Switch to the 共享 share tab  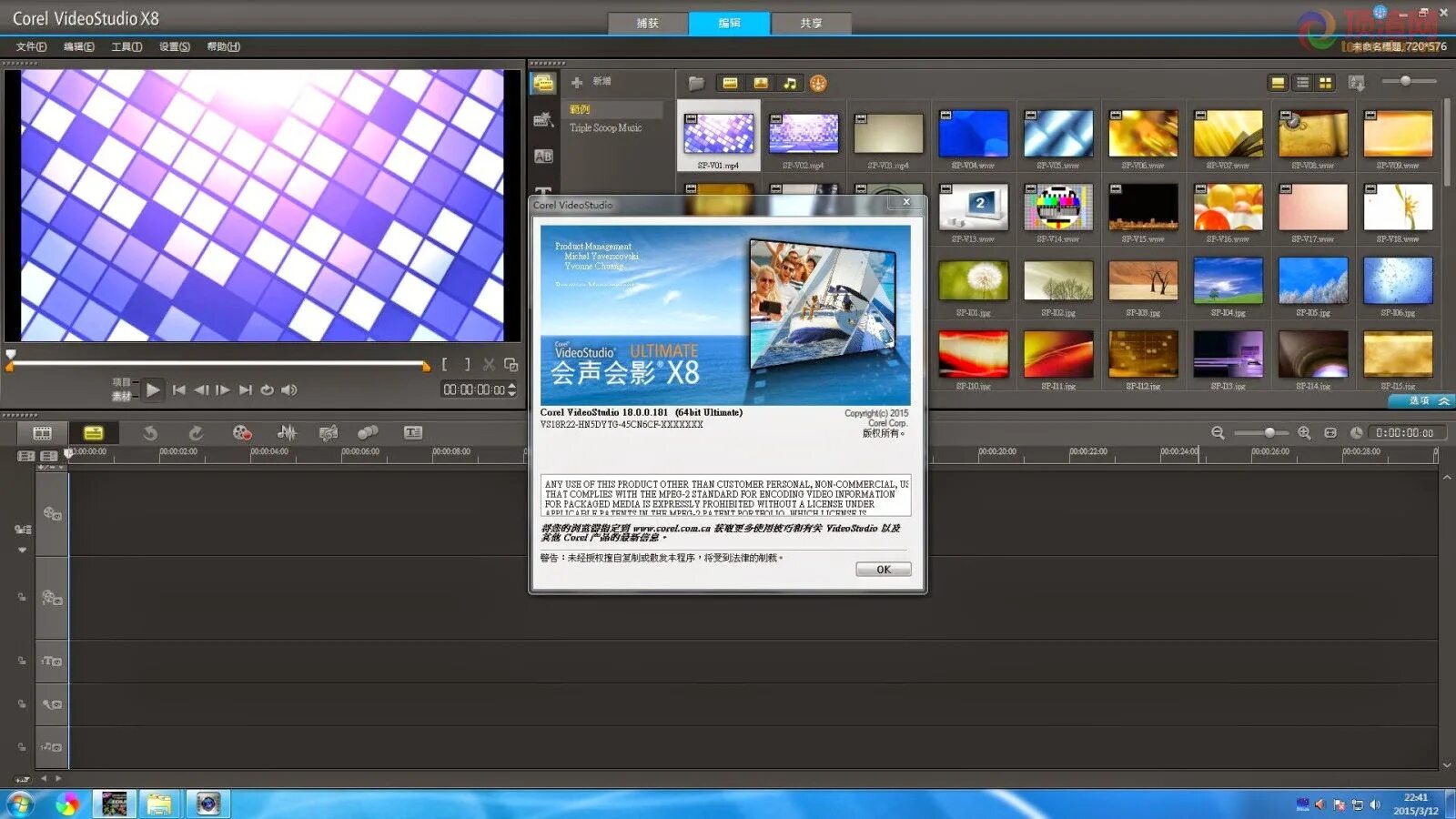click(x=813, y=25)
